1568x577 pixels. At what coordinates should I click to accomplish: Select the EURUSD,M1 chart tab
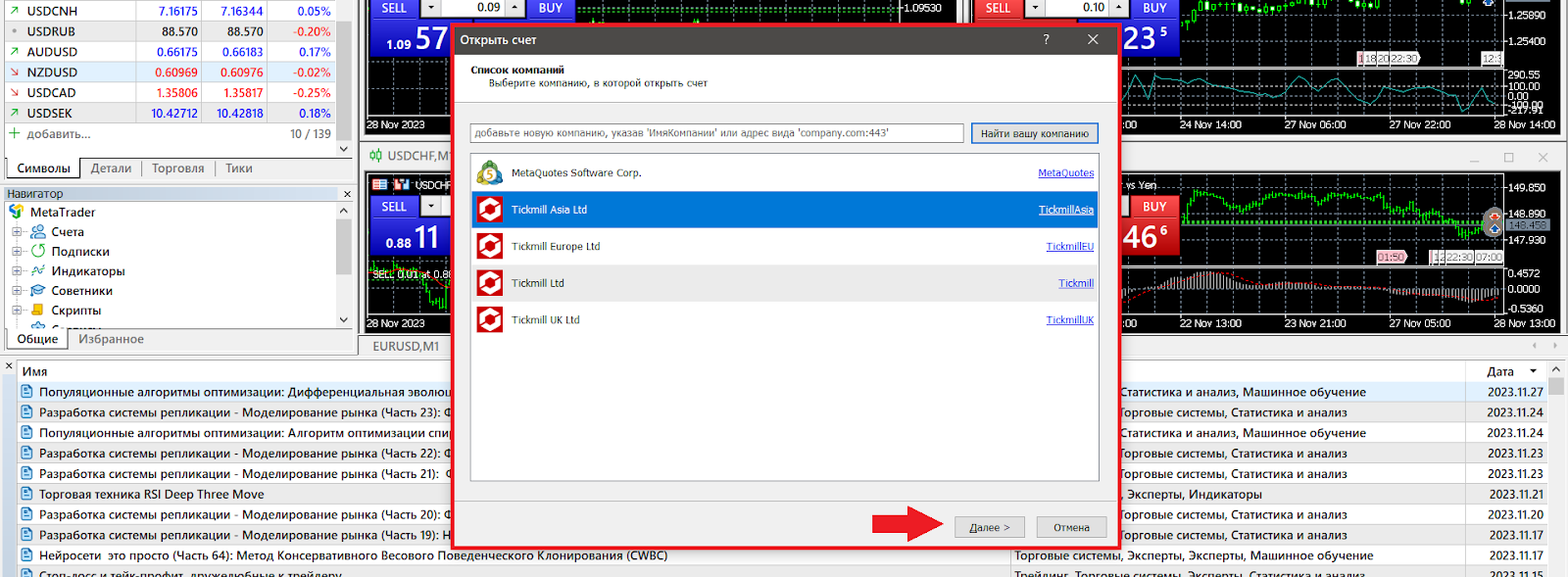pyautogui.click(x=406, y=346)
